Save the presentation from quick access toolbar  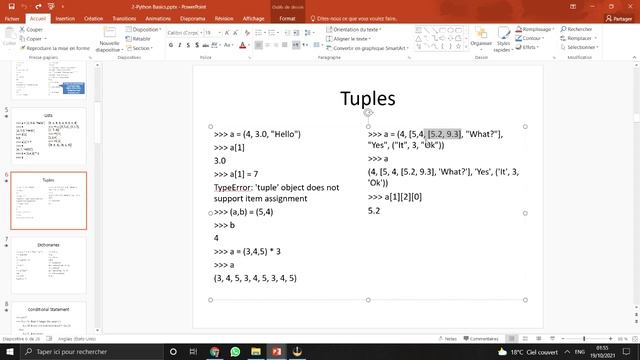(11, 7)
